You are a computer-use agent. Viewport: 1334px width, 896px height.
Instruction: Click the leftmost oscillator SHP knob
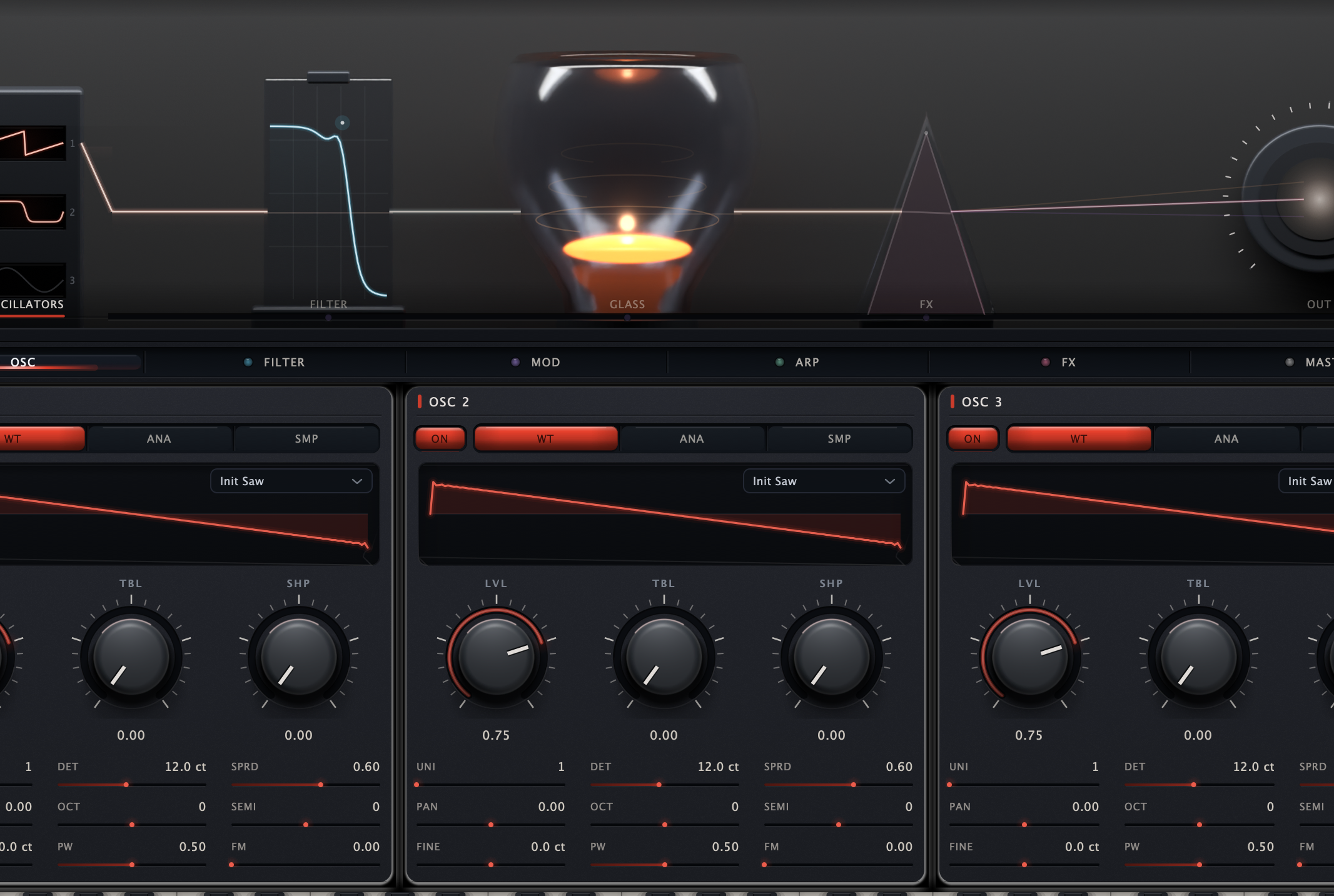coord(299,657)
